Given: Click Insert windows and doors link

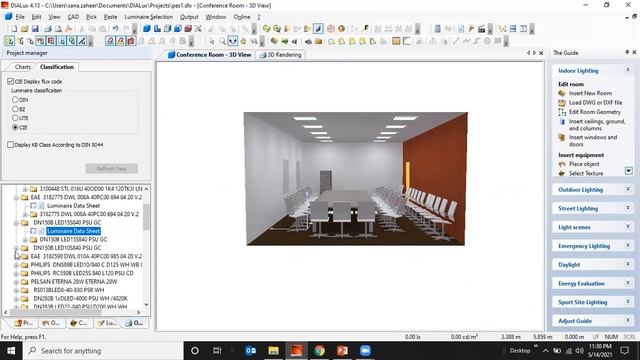Looking at the screenshot, I should [x=593, y=141].
